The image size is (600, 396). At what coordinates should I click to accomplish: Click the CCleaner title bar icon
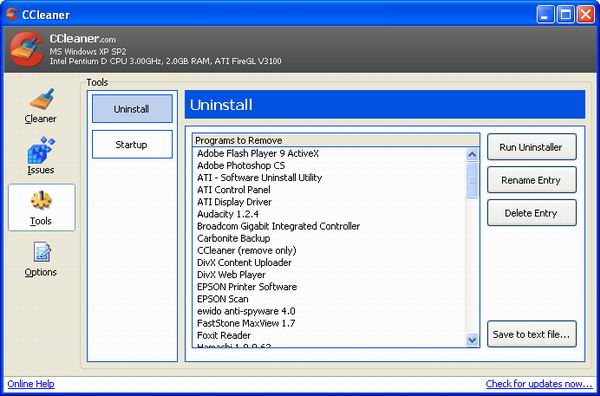[x=12, y=14]
